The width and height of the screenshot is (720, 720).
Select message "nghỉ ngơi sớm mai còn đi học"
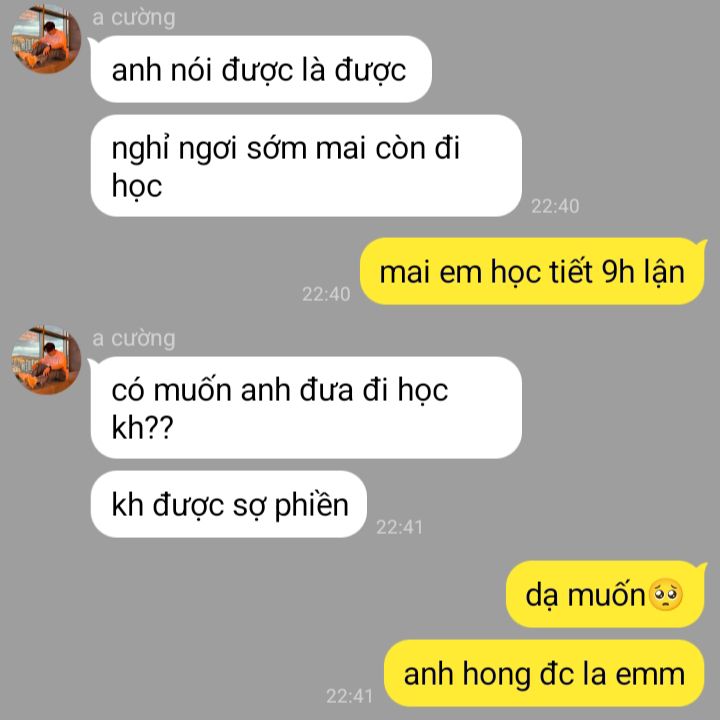[306, 166]
